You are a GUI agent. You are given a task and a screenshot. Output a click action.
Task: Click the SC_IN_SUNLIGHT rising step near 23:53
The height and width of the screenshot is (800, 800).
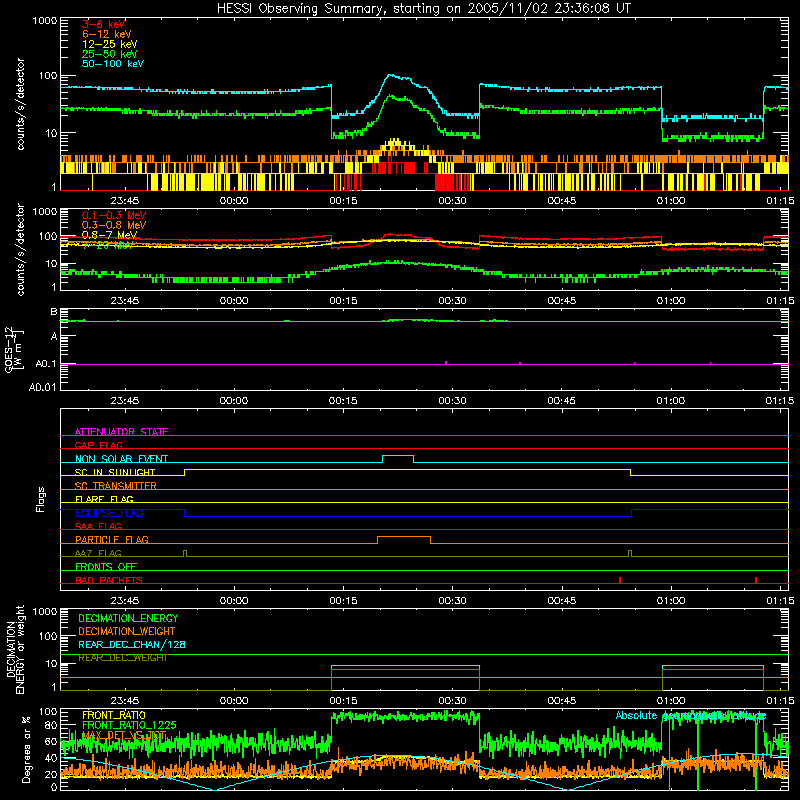[x=184, y=472]
